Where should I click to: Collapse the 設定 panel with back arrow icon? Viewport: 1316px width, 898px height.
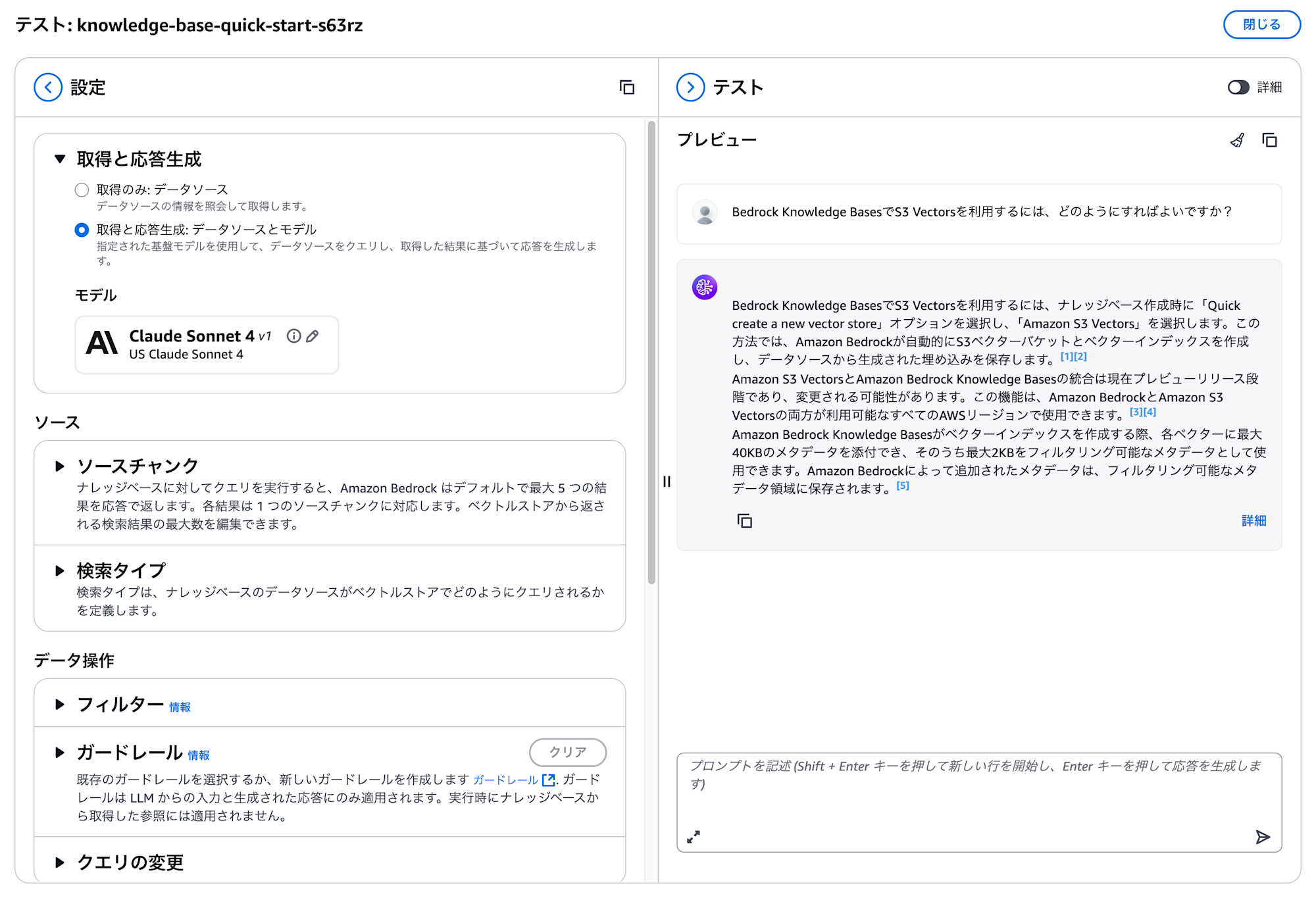click(48, 87)
